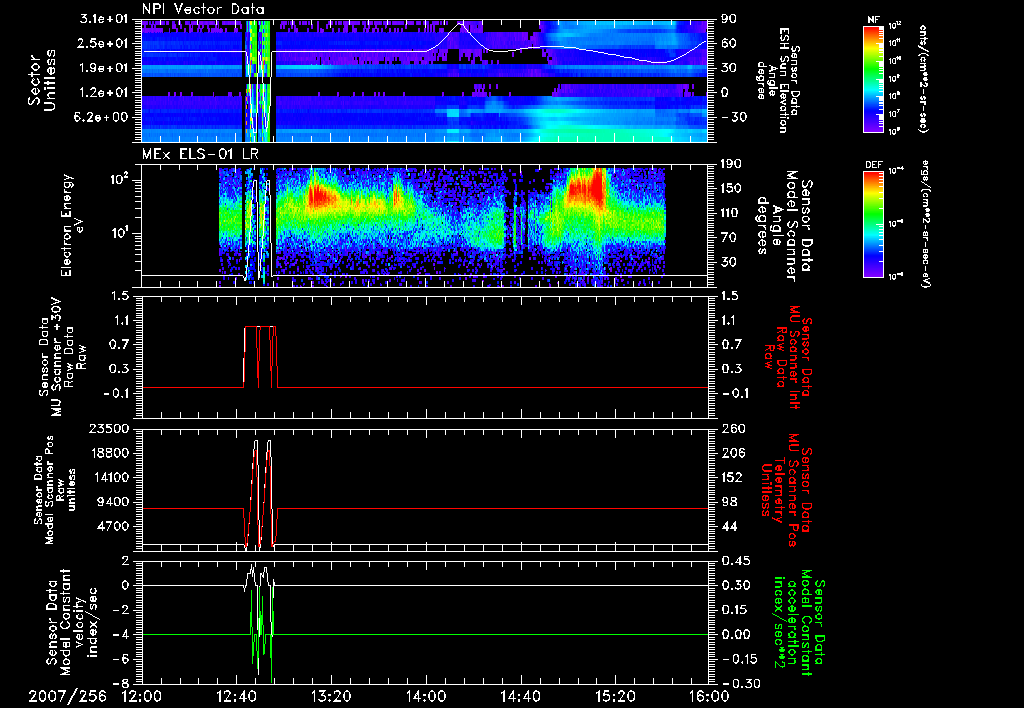
Task: Click the 'Sector Unitless' axis label
Action: (x=42, y=80)
